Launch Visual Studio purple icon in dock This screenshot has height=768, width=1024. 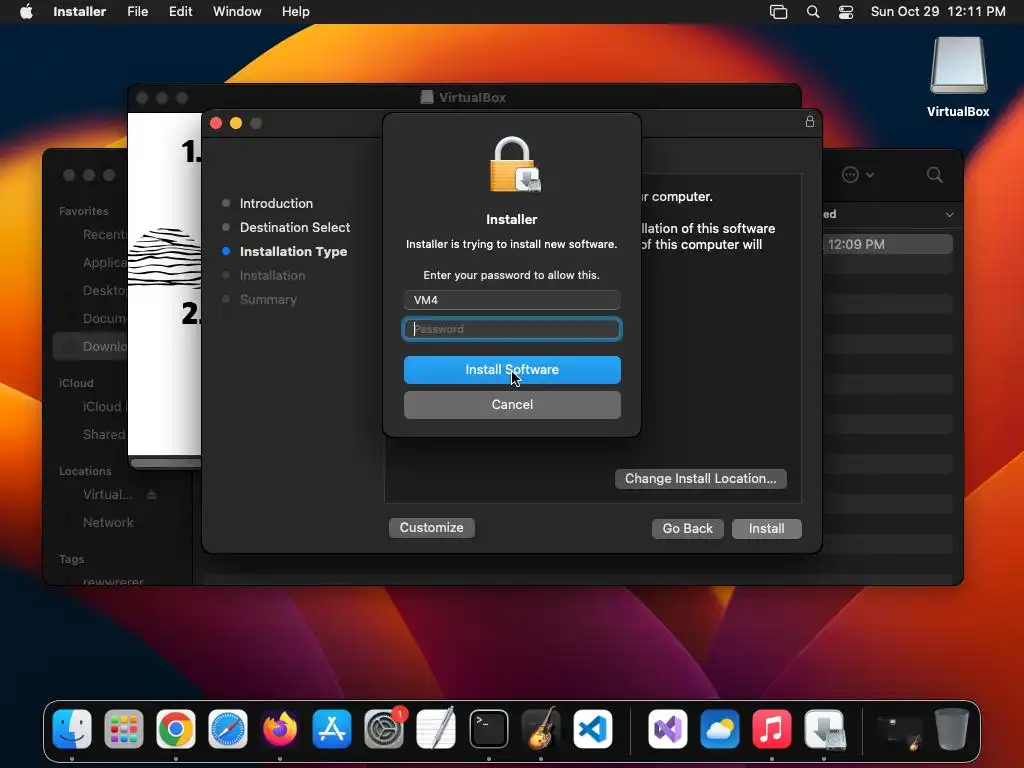pos(667,728)
